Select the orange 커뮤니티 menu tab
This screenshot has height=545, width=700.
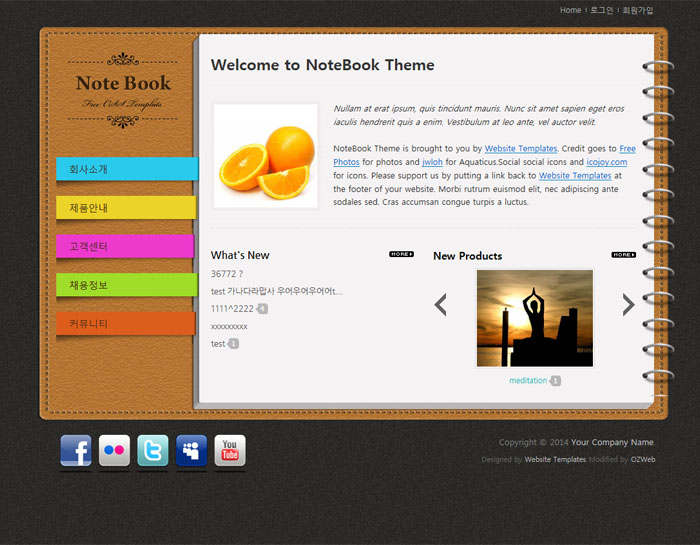tap(125, 324)
